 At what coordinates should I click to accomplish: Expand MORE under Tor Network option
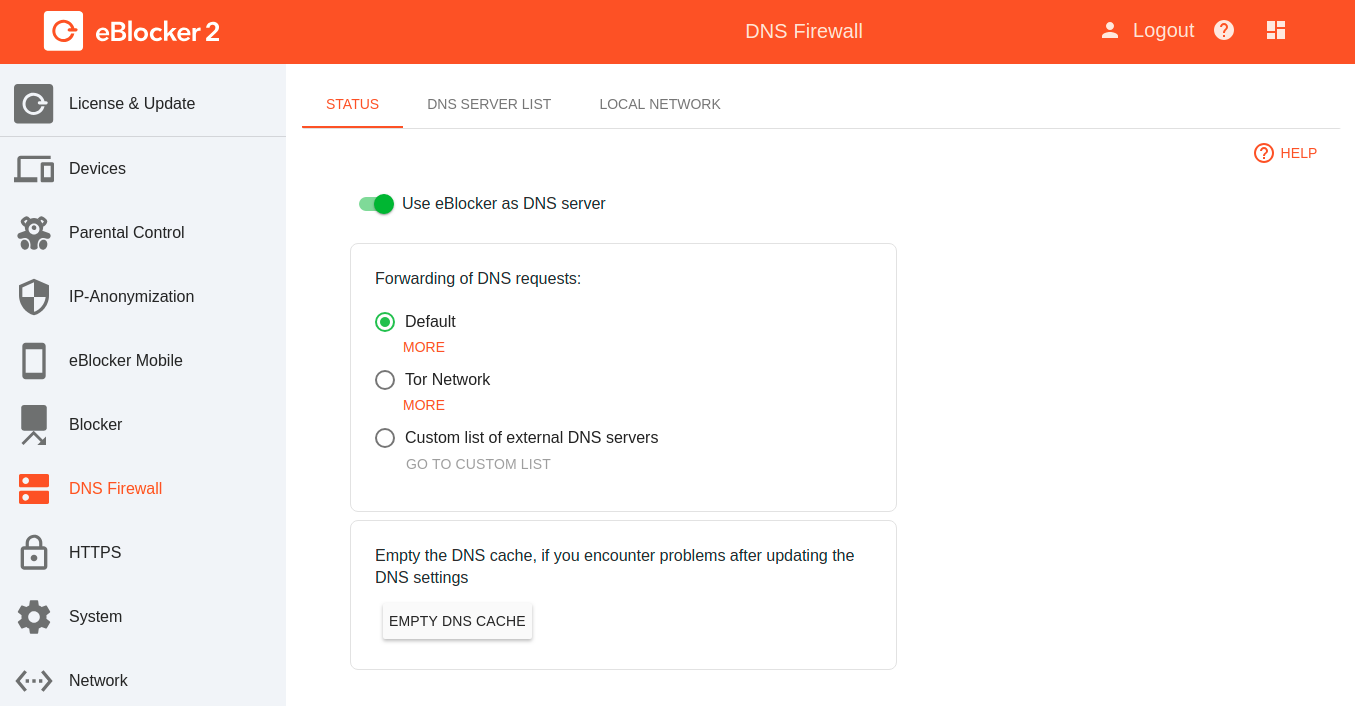[424, 405]
